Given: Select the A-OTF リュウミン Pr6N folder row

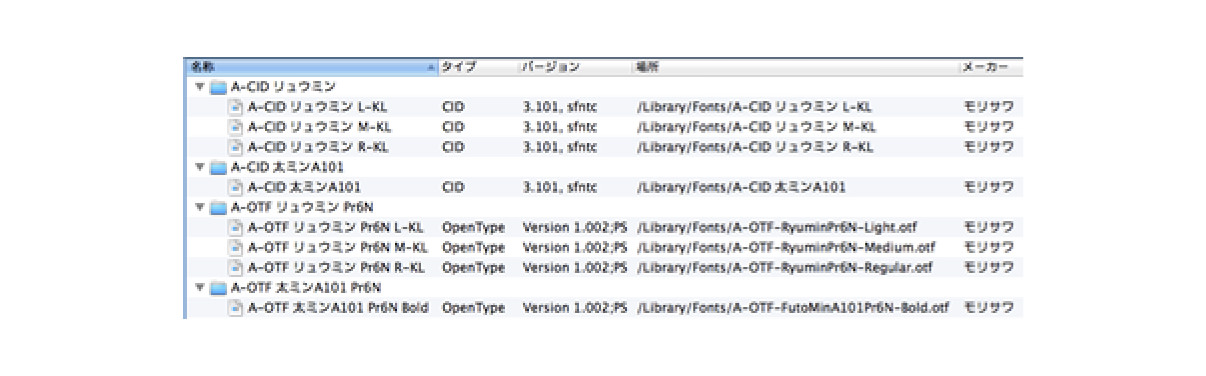Looking at the screenshot, I should tap(604, 207).
